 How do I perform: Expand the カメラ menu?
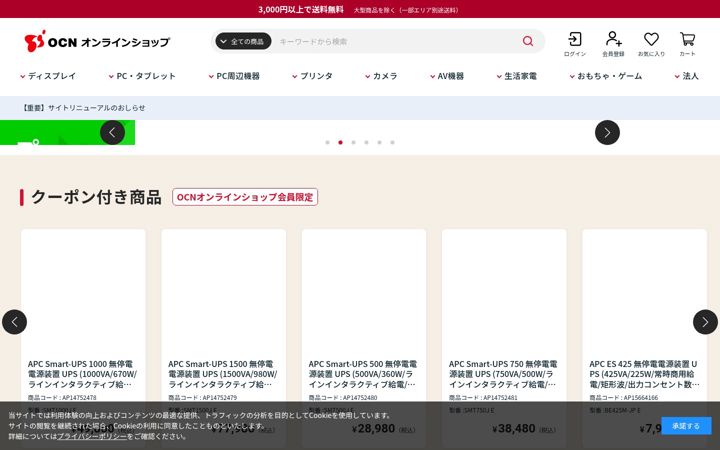click(x=381, y=76)
